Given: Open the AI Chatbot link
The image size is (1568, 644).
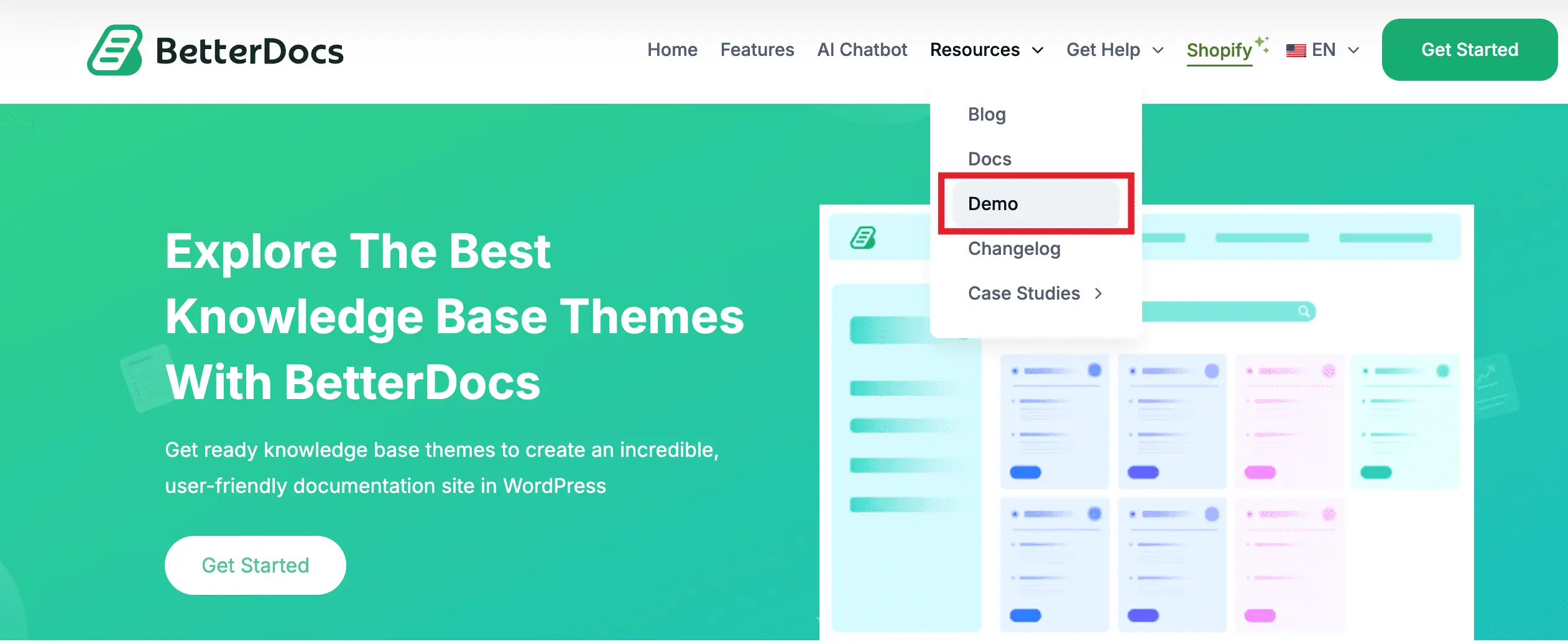Looking at the screenshot, I should coord(862,50).
